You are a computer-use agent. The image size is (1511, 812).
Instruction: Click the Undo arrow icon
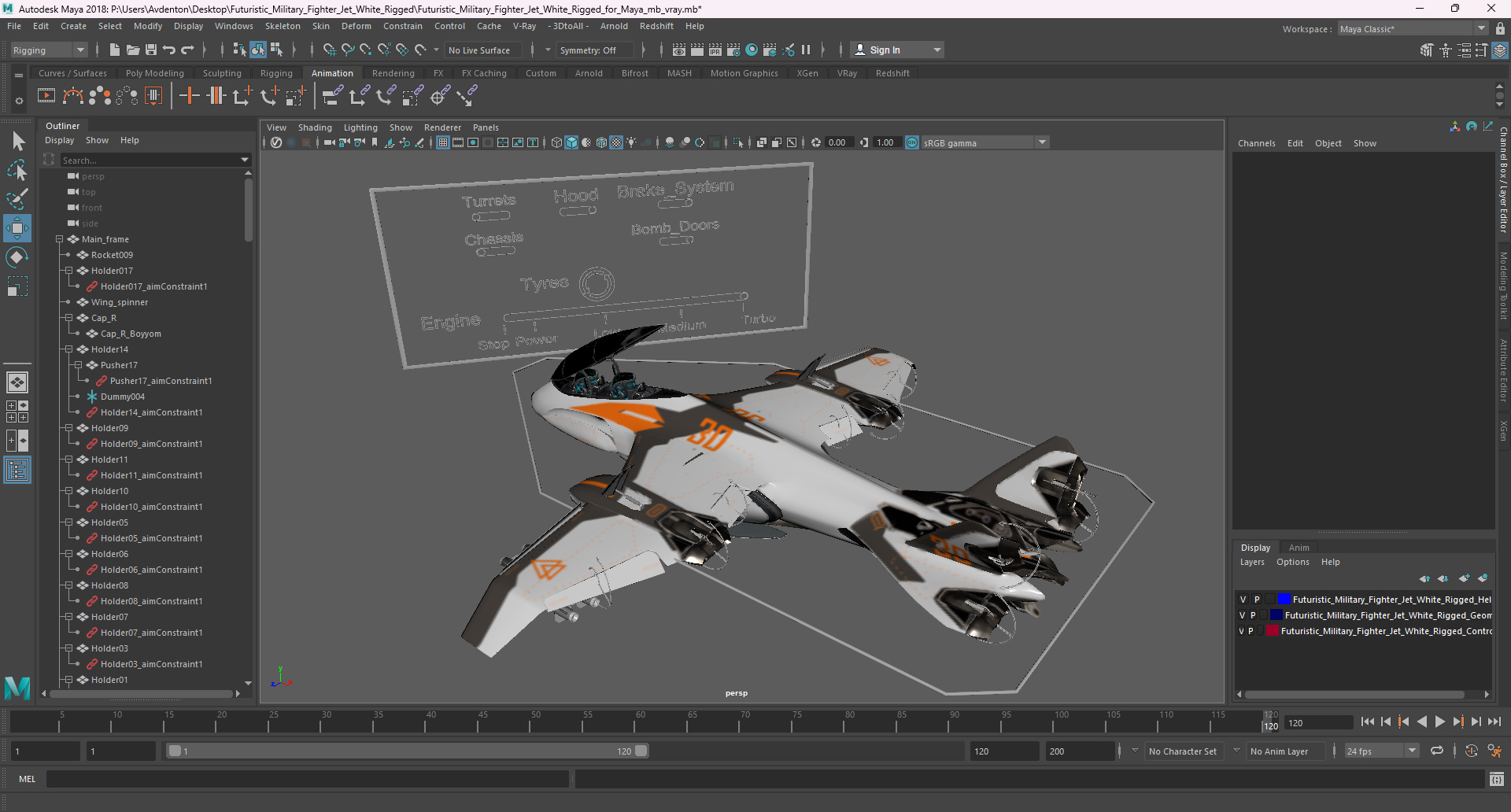169,50
